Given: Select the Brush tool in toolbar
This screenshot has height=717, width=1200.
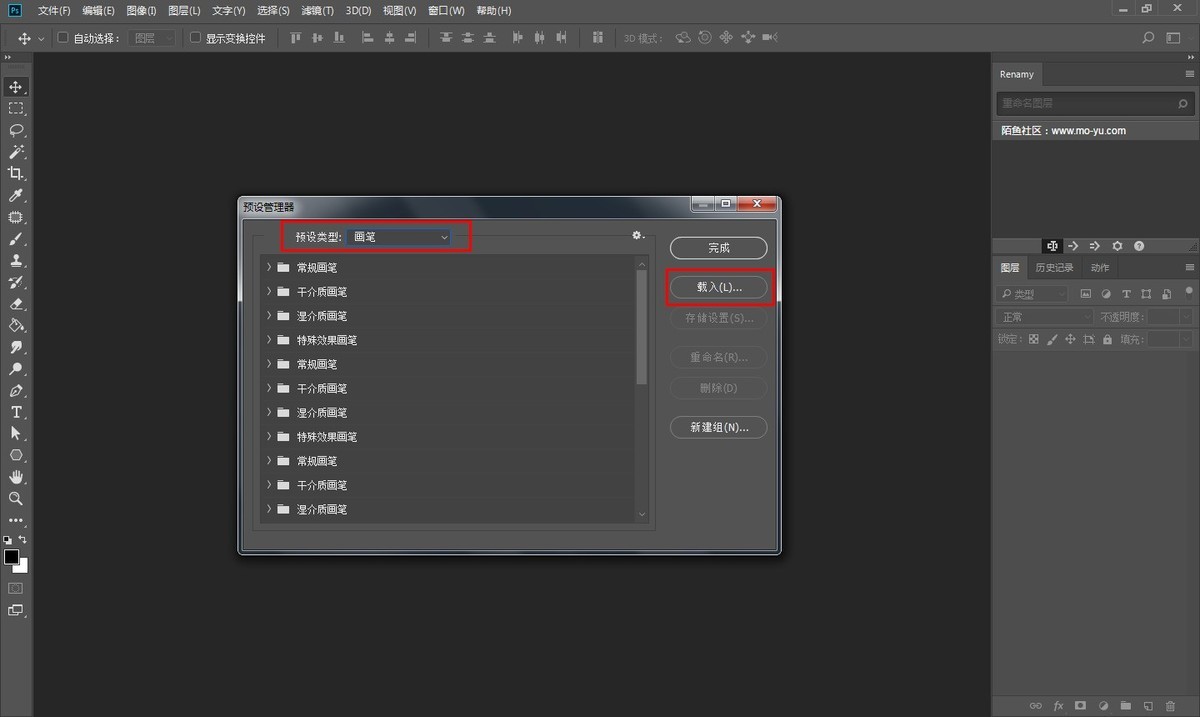Looking at the screenshot, I should click(x=16, y=240).
